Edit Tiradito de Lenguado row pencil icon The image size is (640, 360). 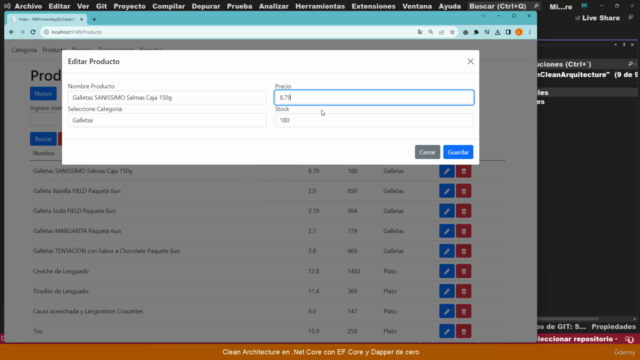pyautogui.click(x=447, y=291)
